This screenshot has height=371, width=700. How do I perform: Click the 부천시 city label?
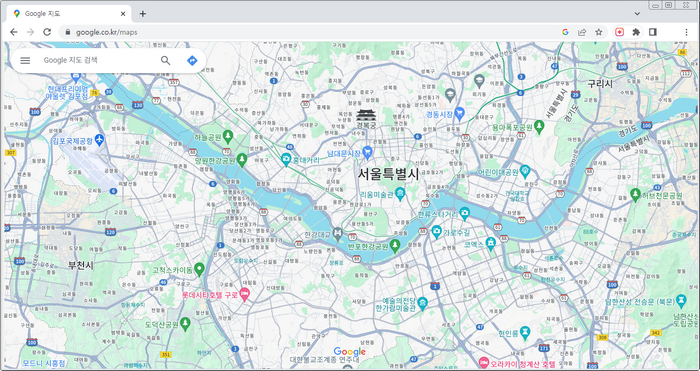pyautogui.click(x=81, y=265)
